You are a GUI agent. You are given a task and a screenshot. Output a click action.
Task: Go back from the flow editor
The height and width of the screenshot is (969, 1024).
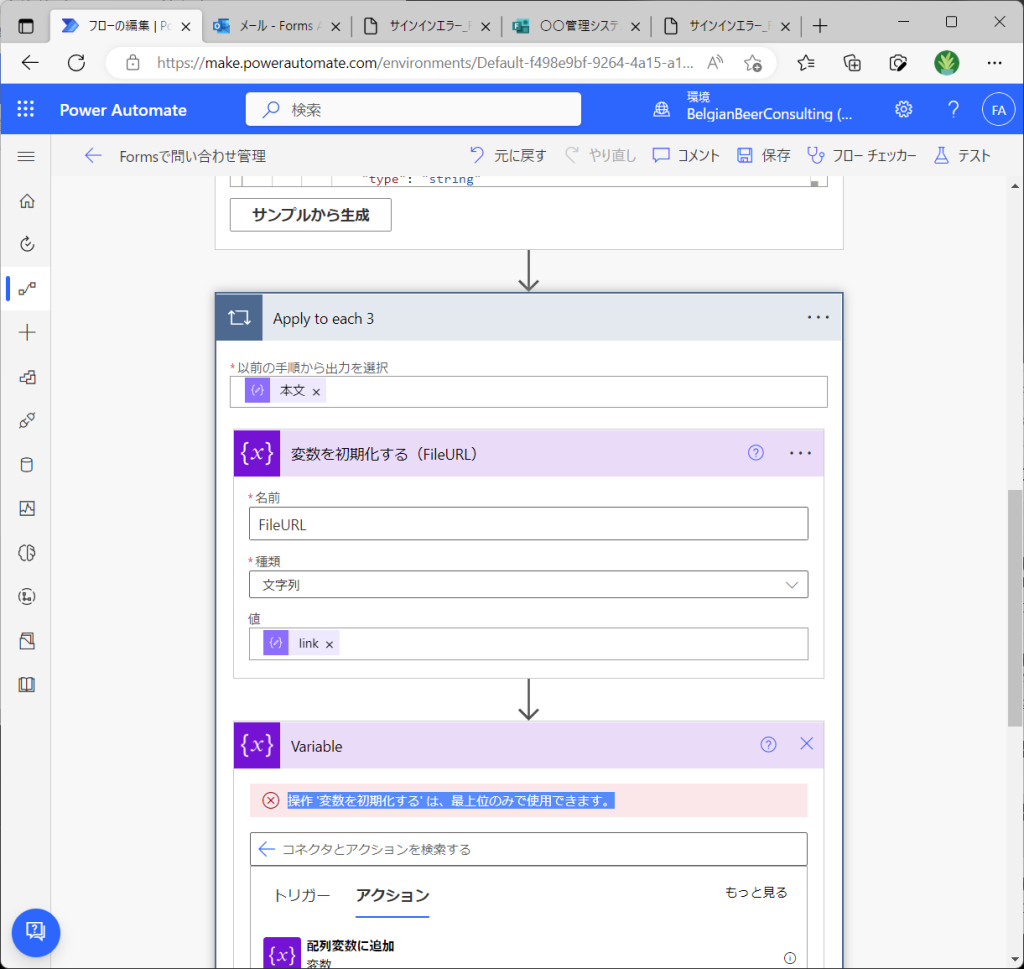(93, 155)
